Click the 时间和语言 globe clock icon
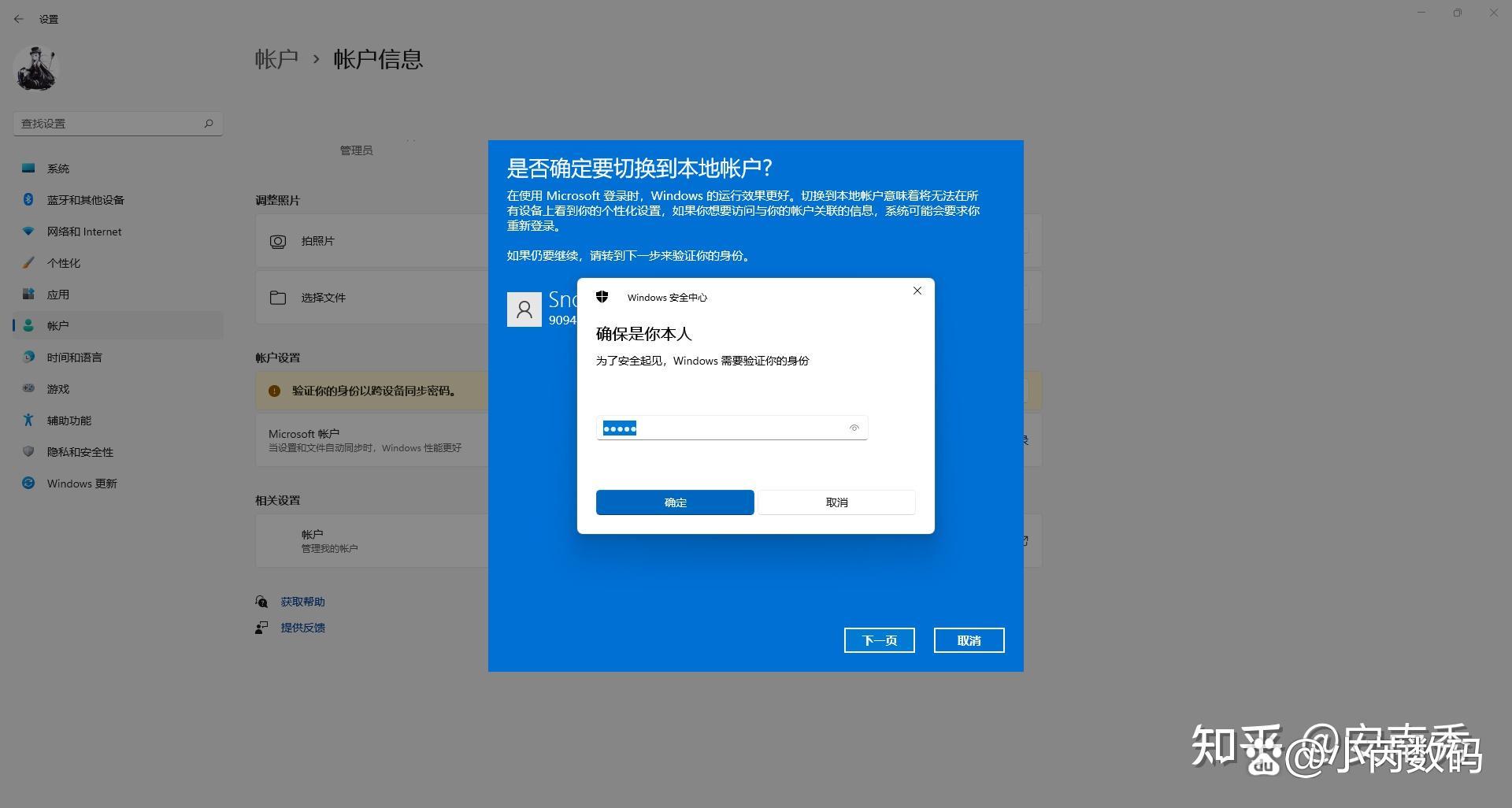Image resolution: width=1512 pixels, height=808 pixels. point(28,357)
